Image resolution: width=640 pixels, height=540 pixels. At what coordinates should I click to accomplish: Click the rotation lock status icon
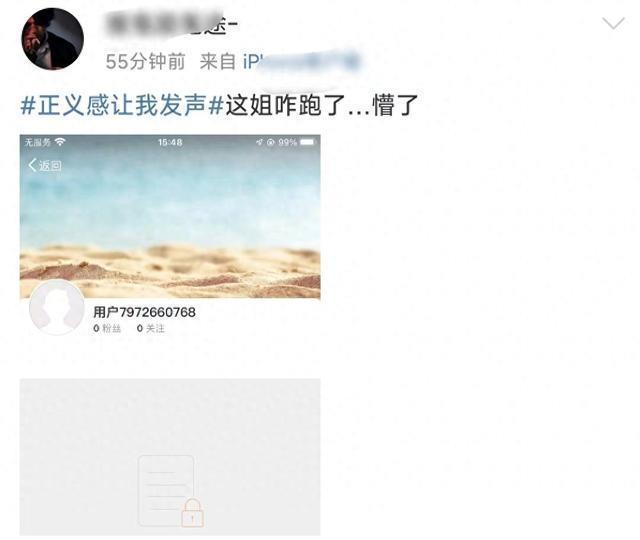click(270, 142)
